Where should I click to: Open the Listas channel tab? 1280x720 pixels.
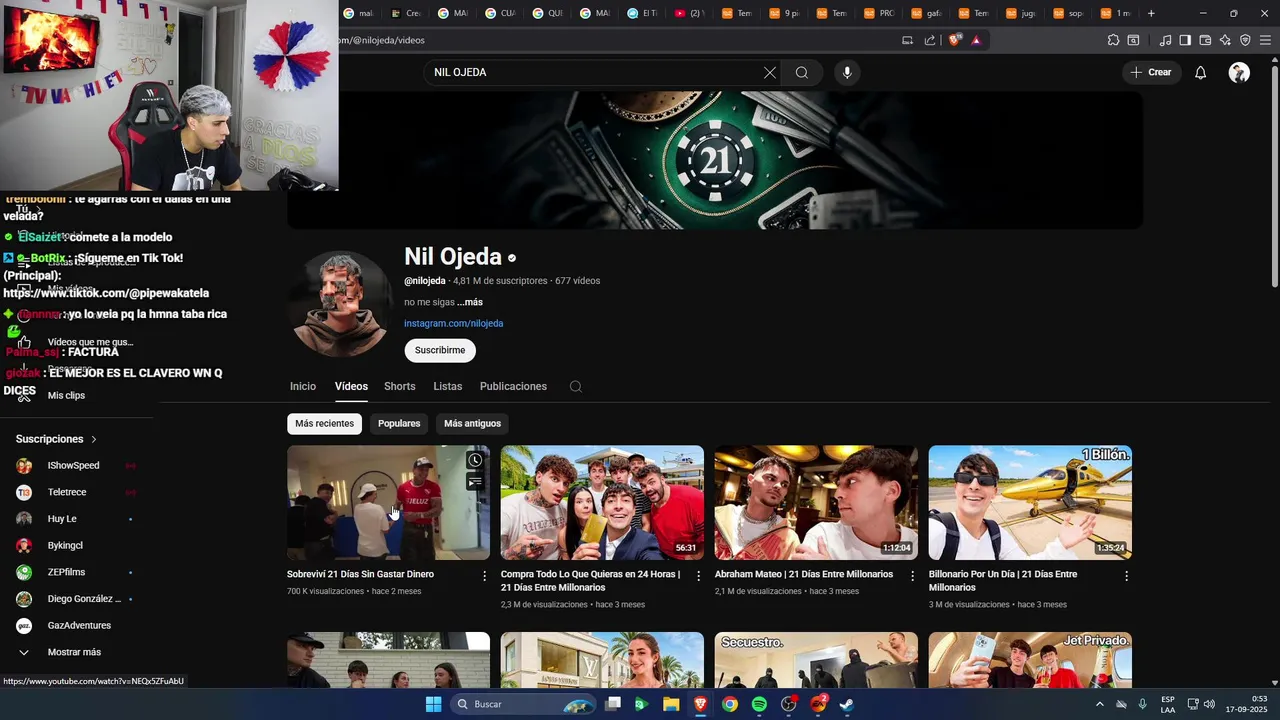(447, 386)
